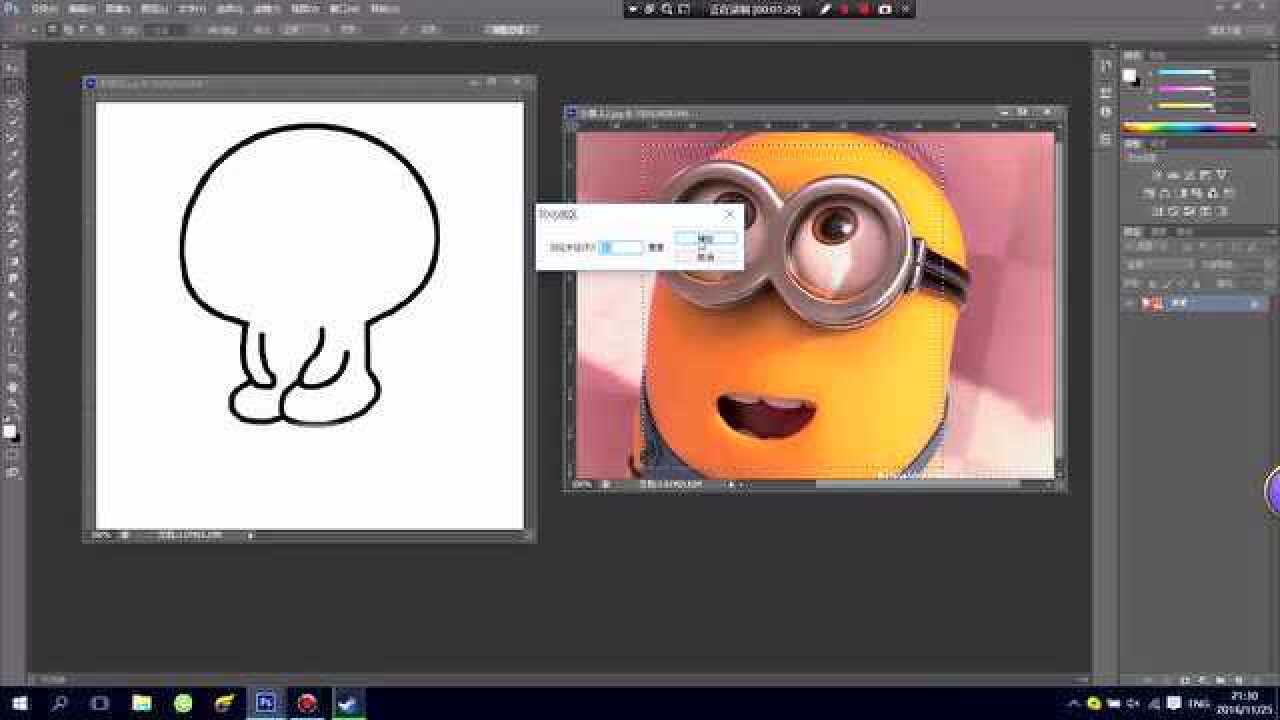This screenshot has width=1280, height=720.
Task: Click OK in the Feather Selection dialog
Action: (706, 238)
